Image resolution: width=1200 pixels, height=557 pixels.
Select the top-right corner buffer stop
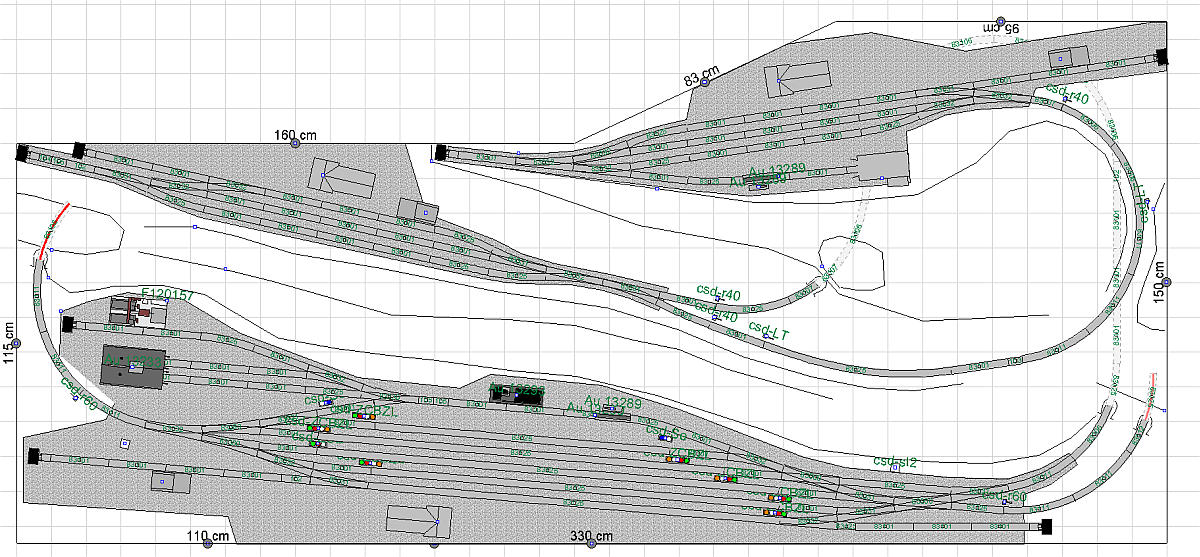coord(1160,57)
